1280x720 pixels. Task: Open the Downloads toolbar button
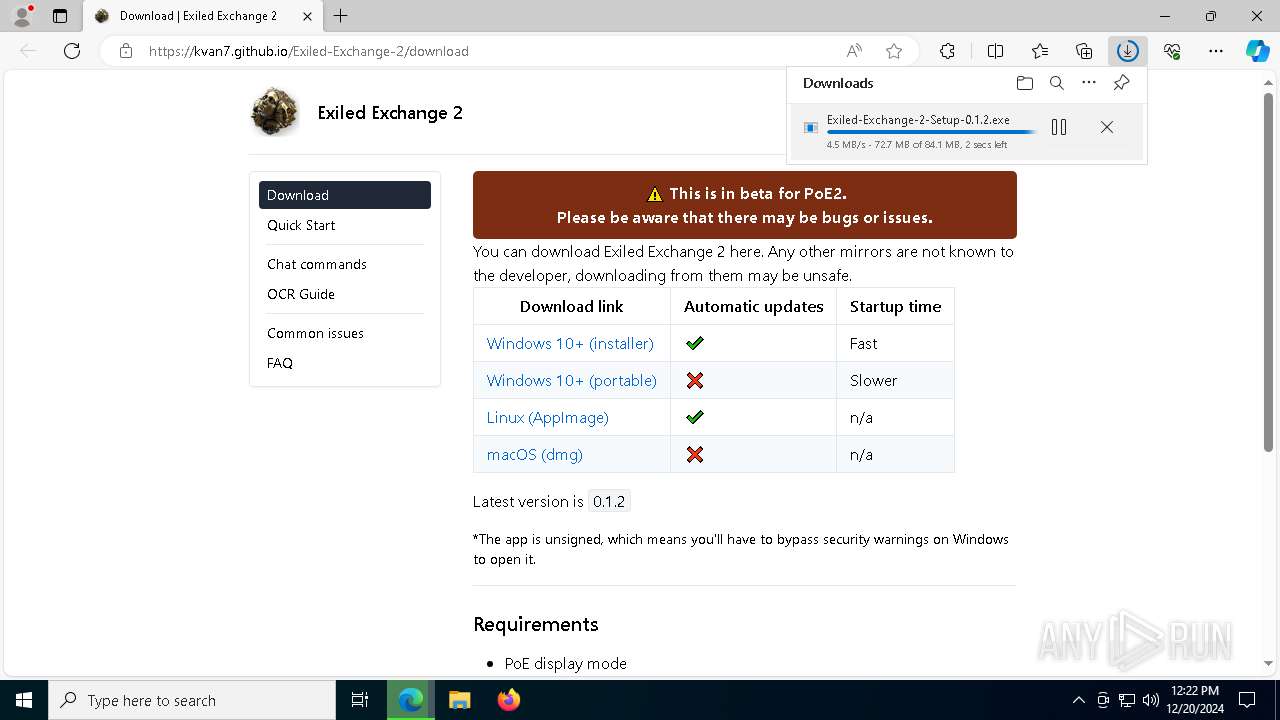1128,51
